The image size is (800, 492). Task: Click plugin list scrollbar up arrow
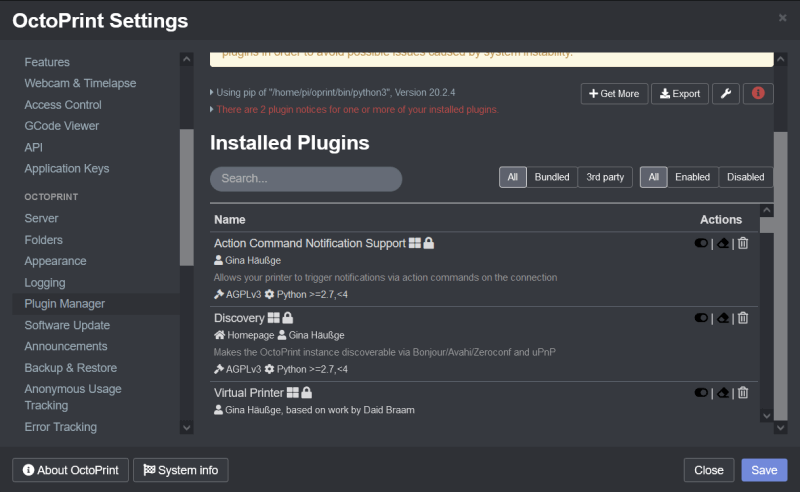coord(766,210)
